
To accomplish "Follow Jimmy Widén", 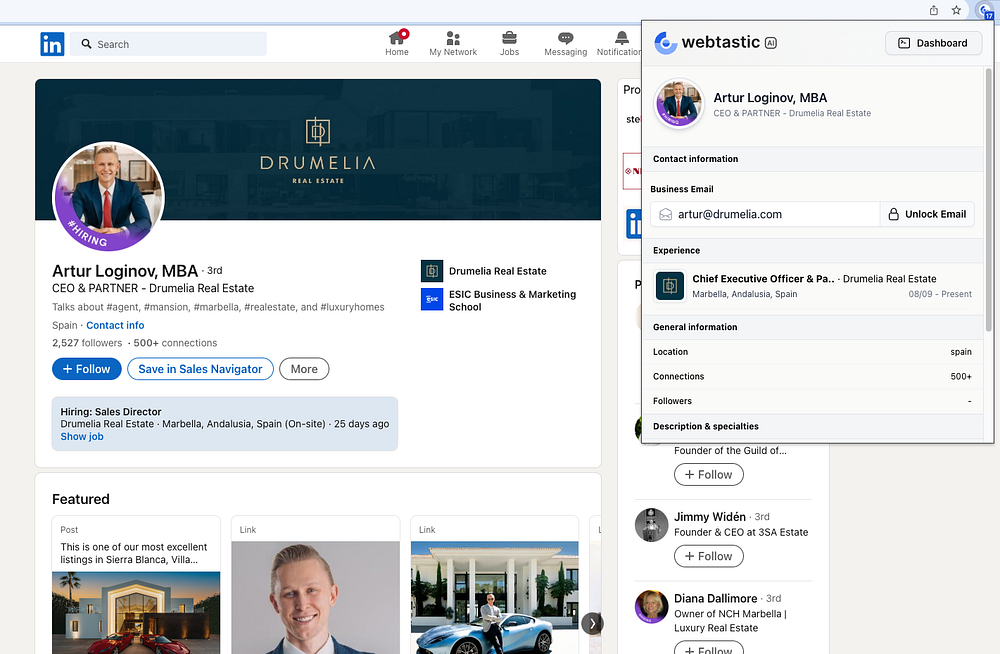I will pyautogui.click(x=709, y=556).
